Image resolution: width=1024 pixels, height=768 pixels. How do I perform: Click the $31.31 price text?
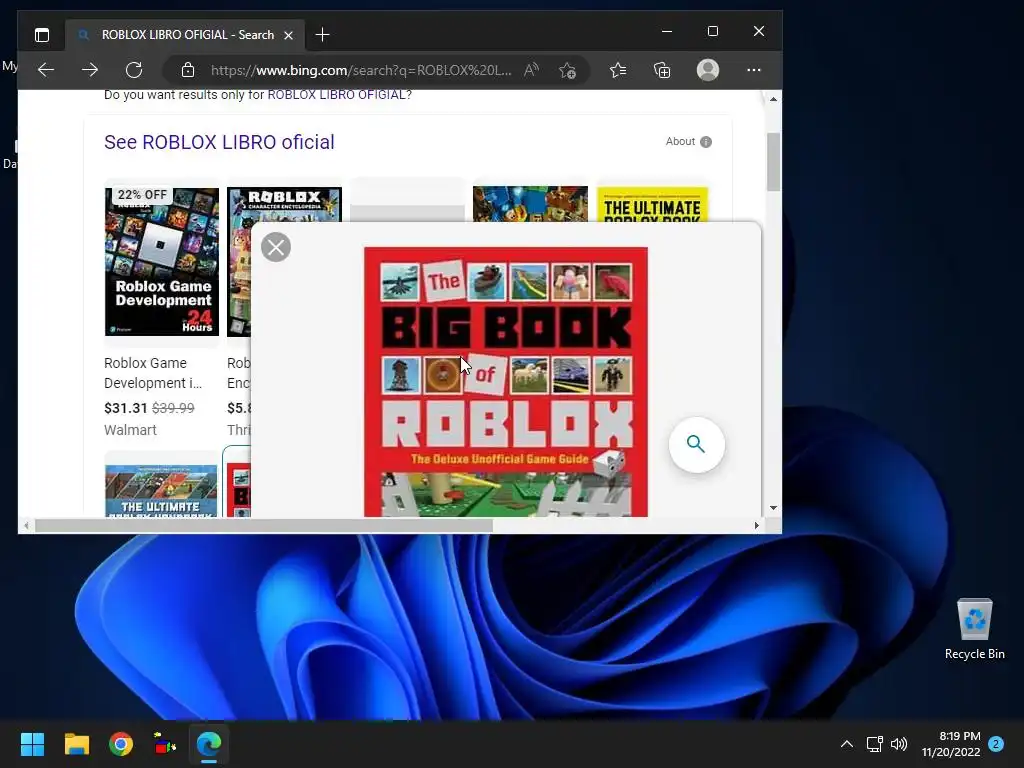(126, 408)
